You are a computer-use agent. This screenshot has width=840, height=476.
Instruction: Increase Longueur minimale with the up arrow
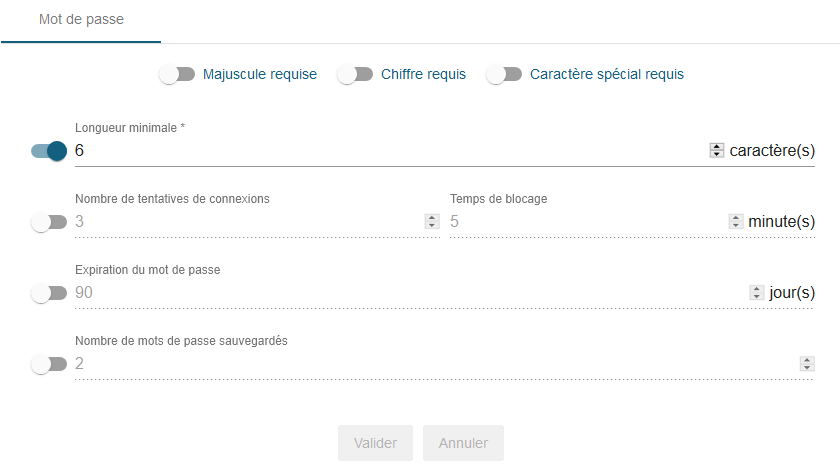click(716, 147)
